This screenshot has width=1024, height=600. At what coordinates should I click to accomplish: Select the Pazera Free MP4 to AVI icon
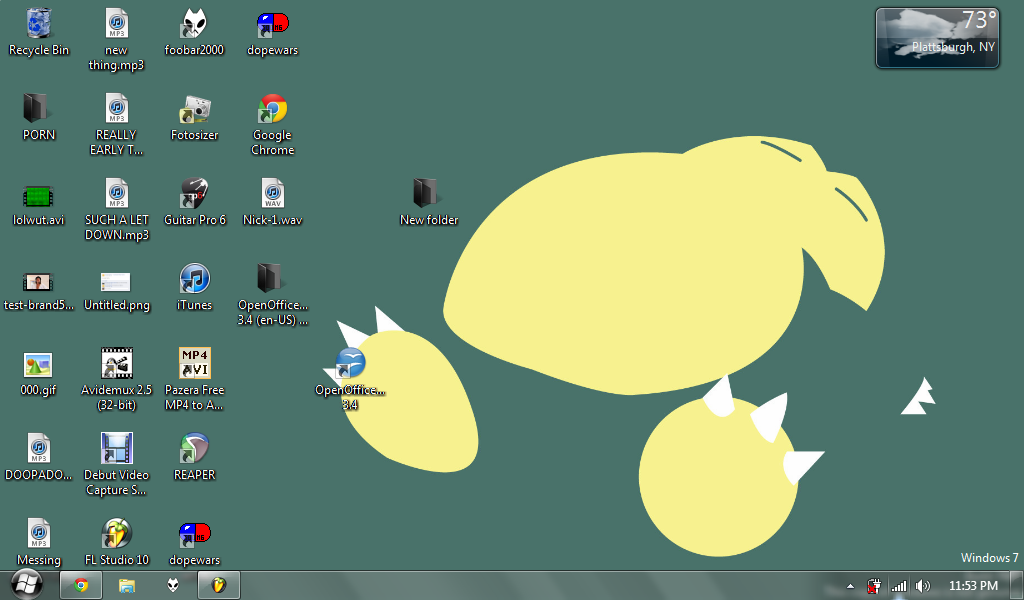click(194, 364)
